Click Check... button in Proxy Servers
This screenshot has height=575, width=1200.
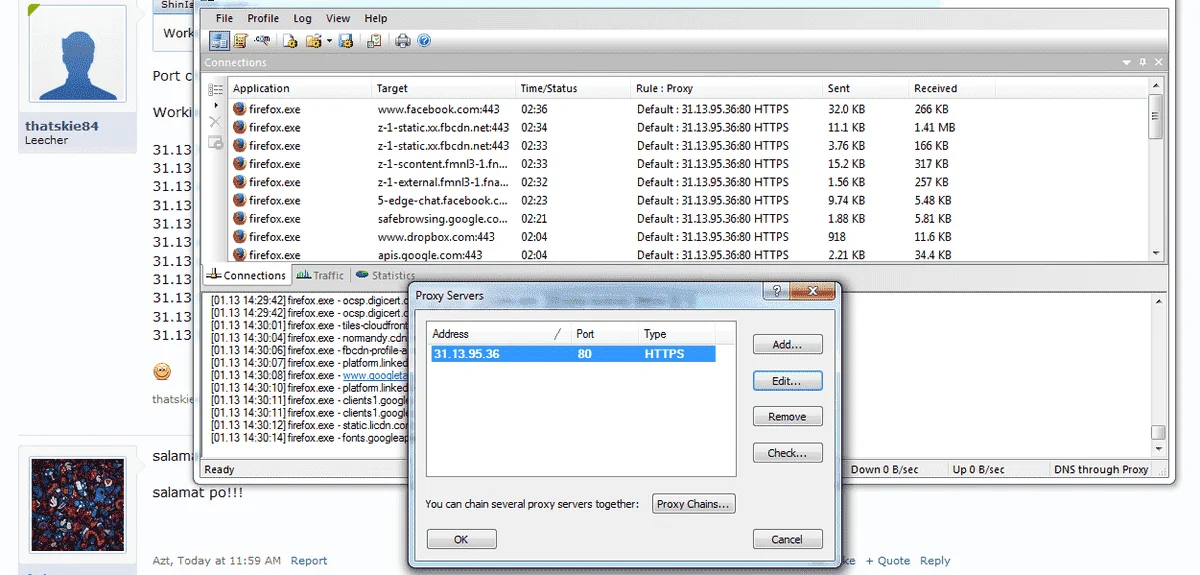tap(787, 453)
